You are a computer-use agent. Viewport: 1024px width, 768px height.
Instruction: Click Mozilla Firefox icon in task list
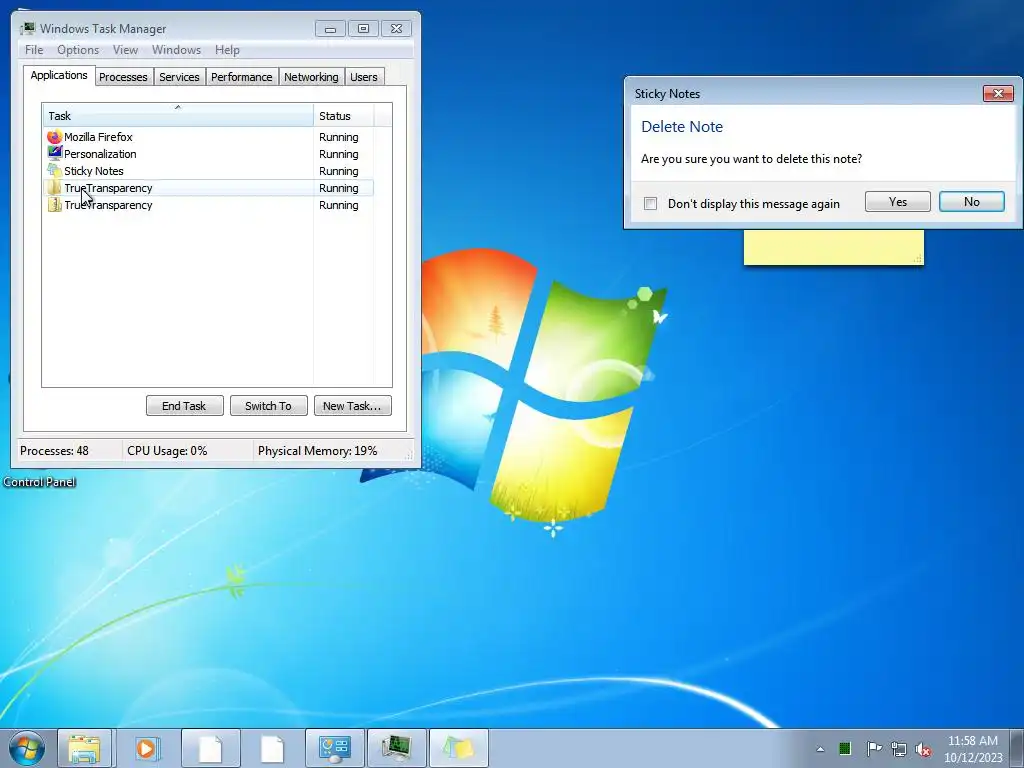click(54, 137)
